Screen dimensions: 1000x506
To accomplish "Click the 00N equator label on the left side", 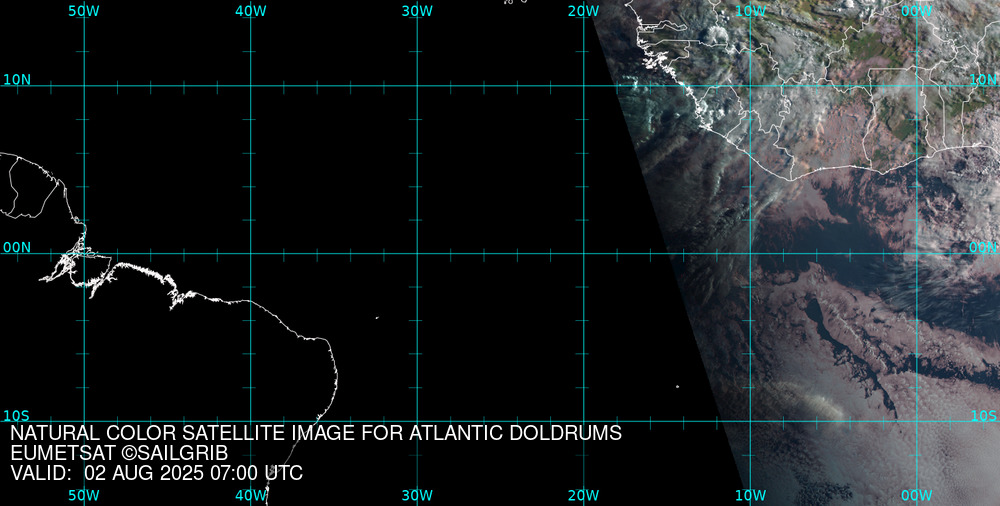I will tap(17, 248).
